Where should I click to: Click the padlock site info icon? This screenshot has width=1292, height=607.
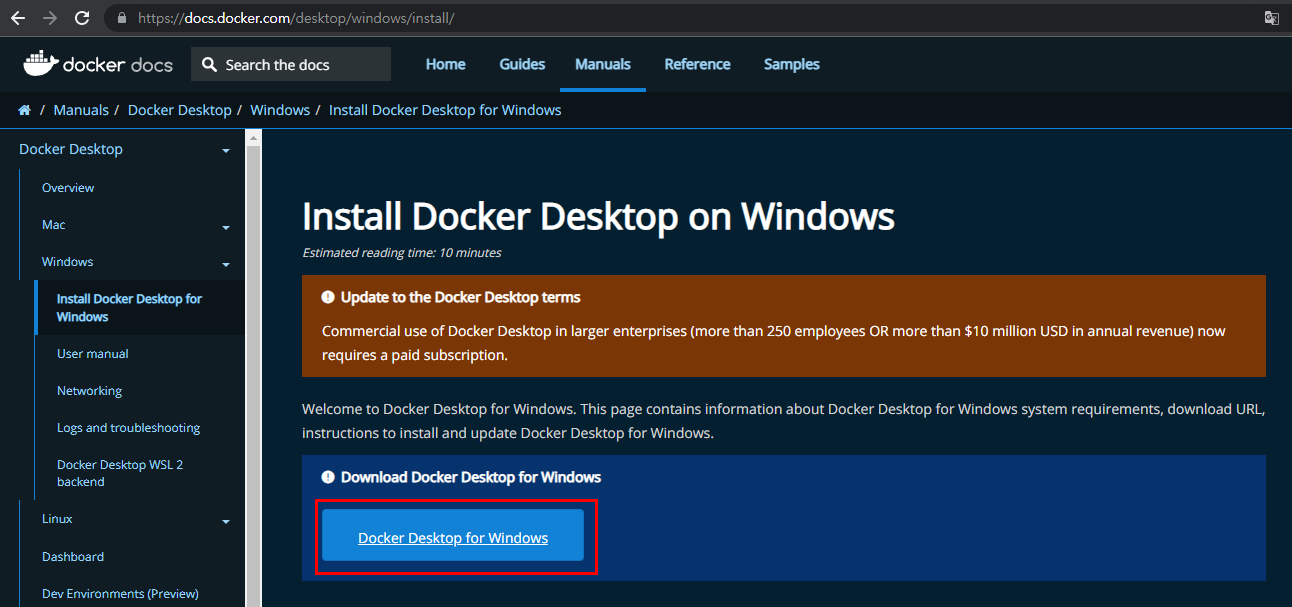click(x=122, y=18)
